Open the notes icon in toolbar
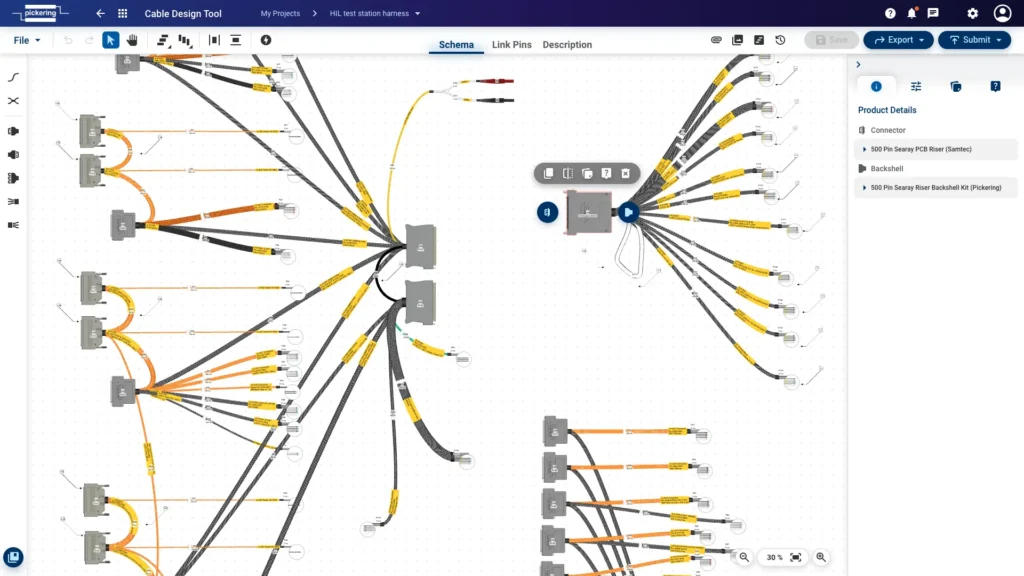This screenshot has width=1024, height=576. (759, 40)
